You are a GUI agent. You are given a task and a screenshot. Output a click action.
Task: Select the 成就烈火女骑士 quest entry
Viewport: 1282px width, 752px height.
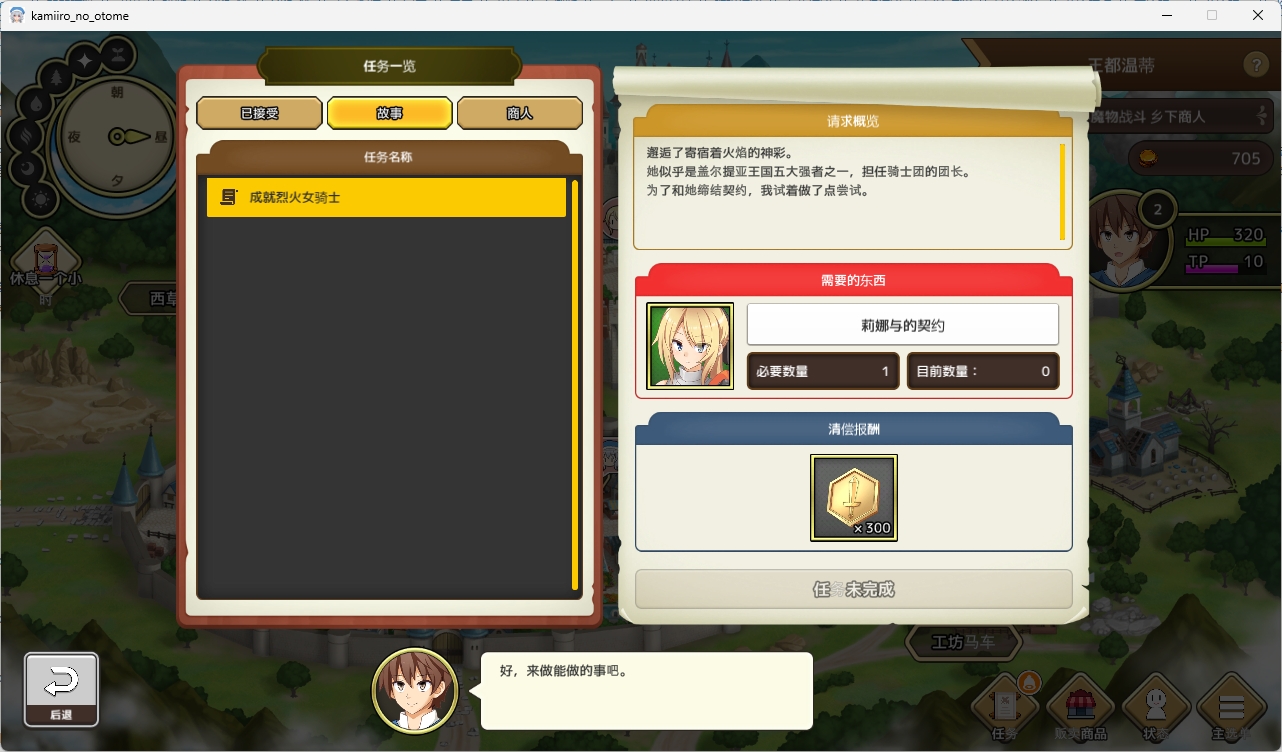click(x=386, y=198)
